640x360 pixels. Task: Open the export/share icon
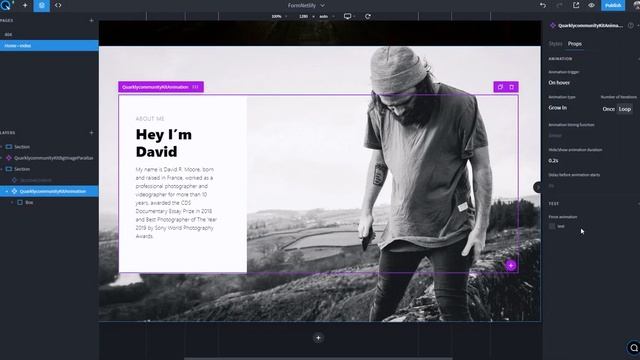576,5
